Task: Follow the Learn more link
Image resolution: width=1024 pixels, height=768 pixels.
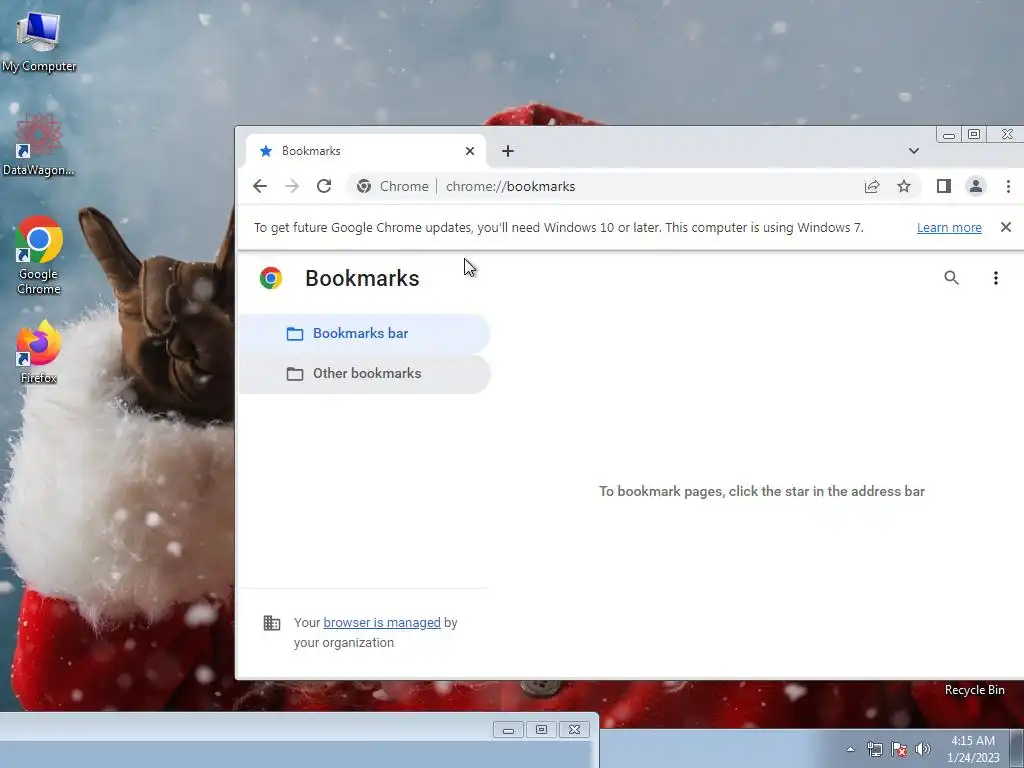Action: 949,227
